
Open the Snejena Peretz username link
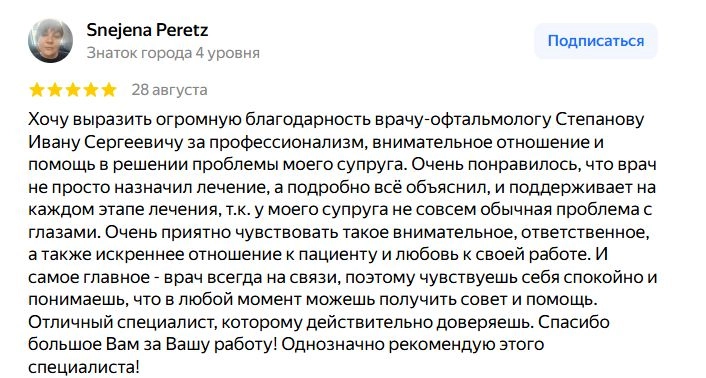[x=147, y=30]
